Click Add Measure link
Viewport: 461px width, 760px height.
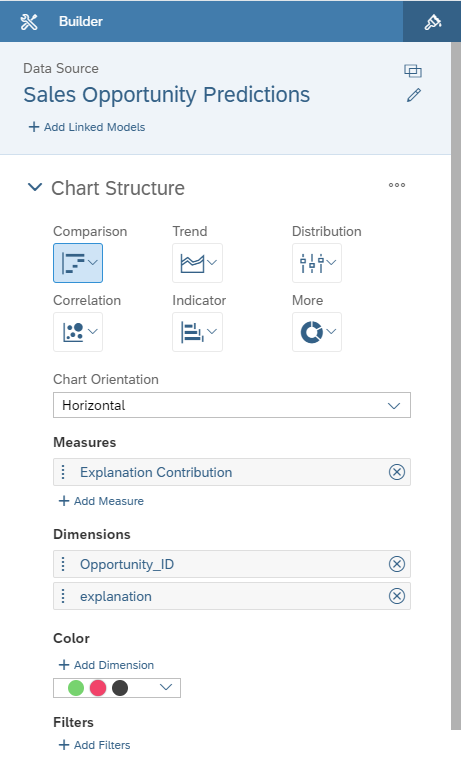[x=101, y=501]
